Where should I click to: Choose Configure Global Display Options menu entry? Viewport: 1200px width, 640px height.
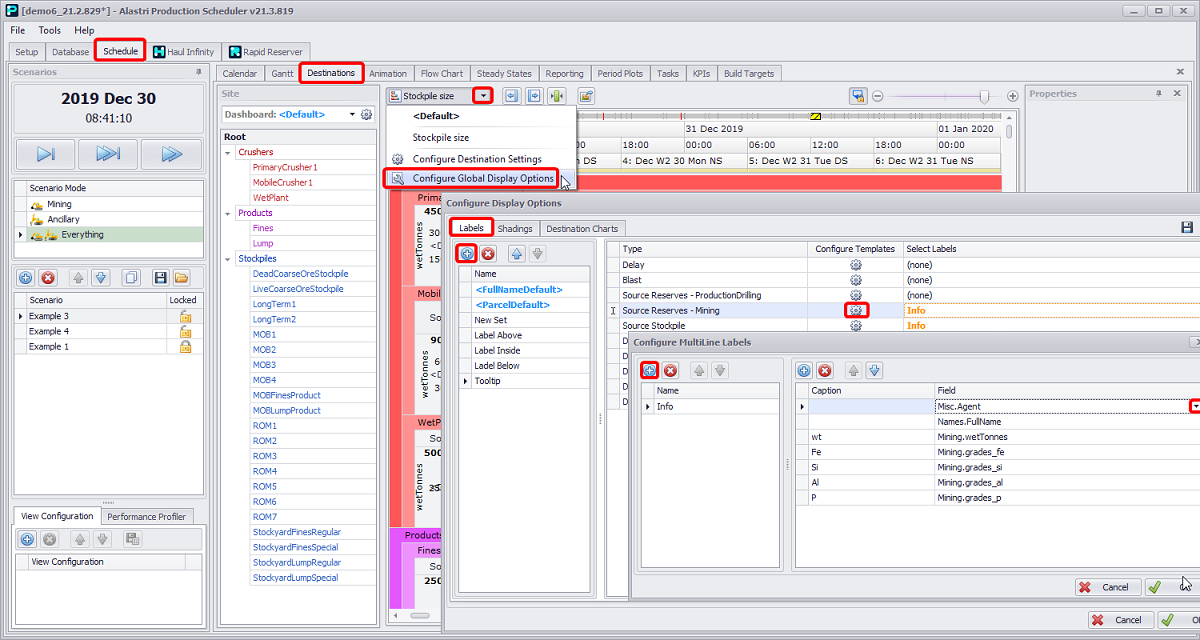point(482,179)
